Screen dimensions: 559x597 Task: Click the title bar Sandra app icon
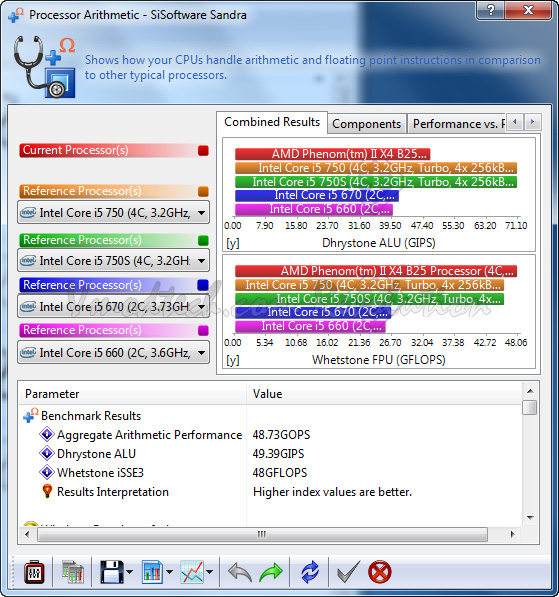coord(16,15)
